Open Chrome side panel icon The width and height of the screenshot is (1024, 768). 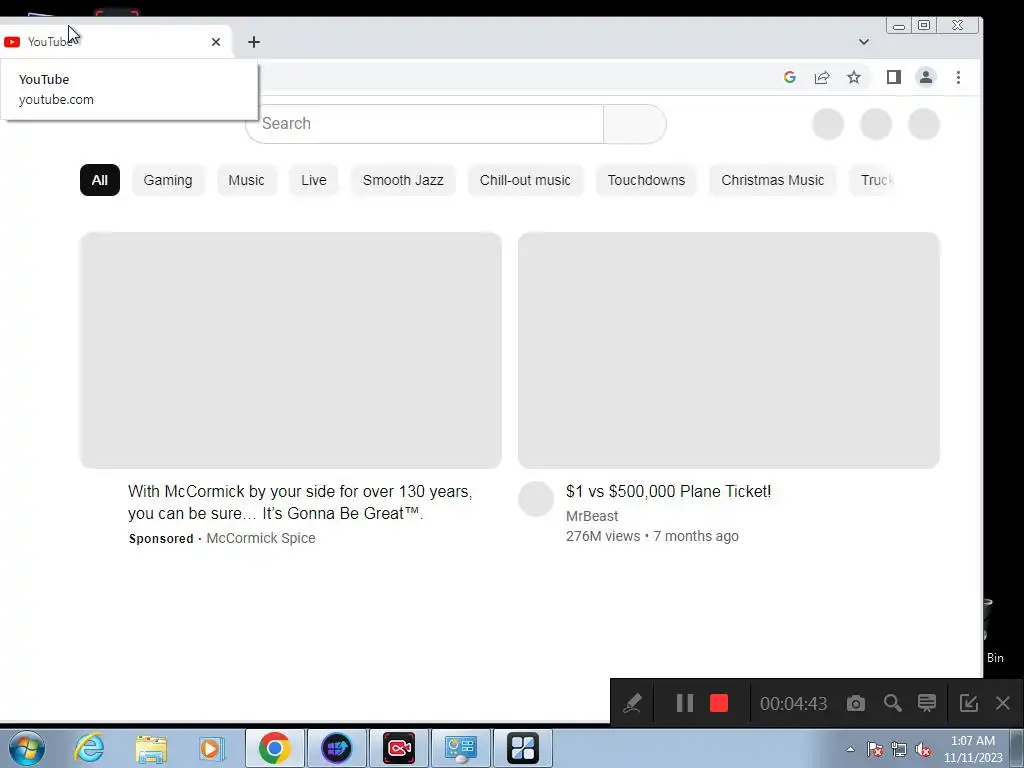893,78
